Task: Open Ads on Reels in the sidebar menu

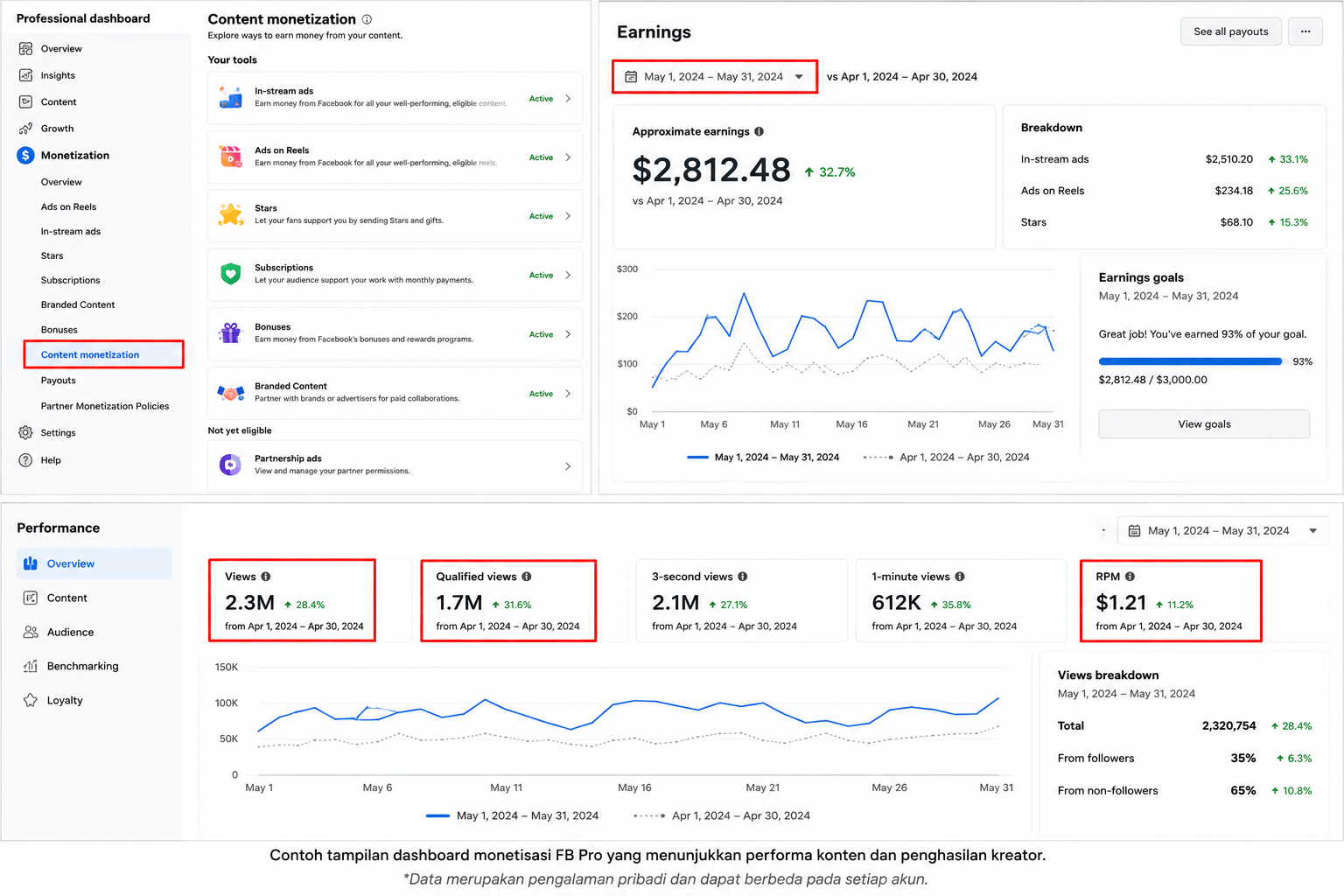Action: tap(68, 207)
